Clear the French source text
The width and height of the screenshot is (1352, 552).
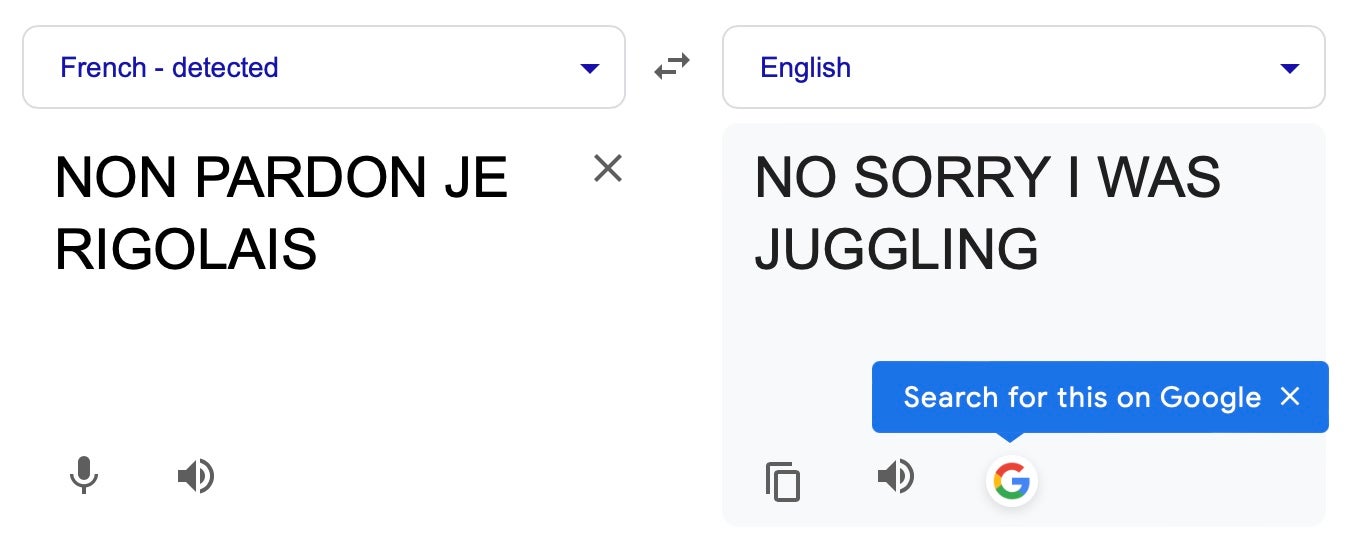tap(608, 169)
